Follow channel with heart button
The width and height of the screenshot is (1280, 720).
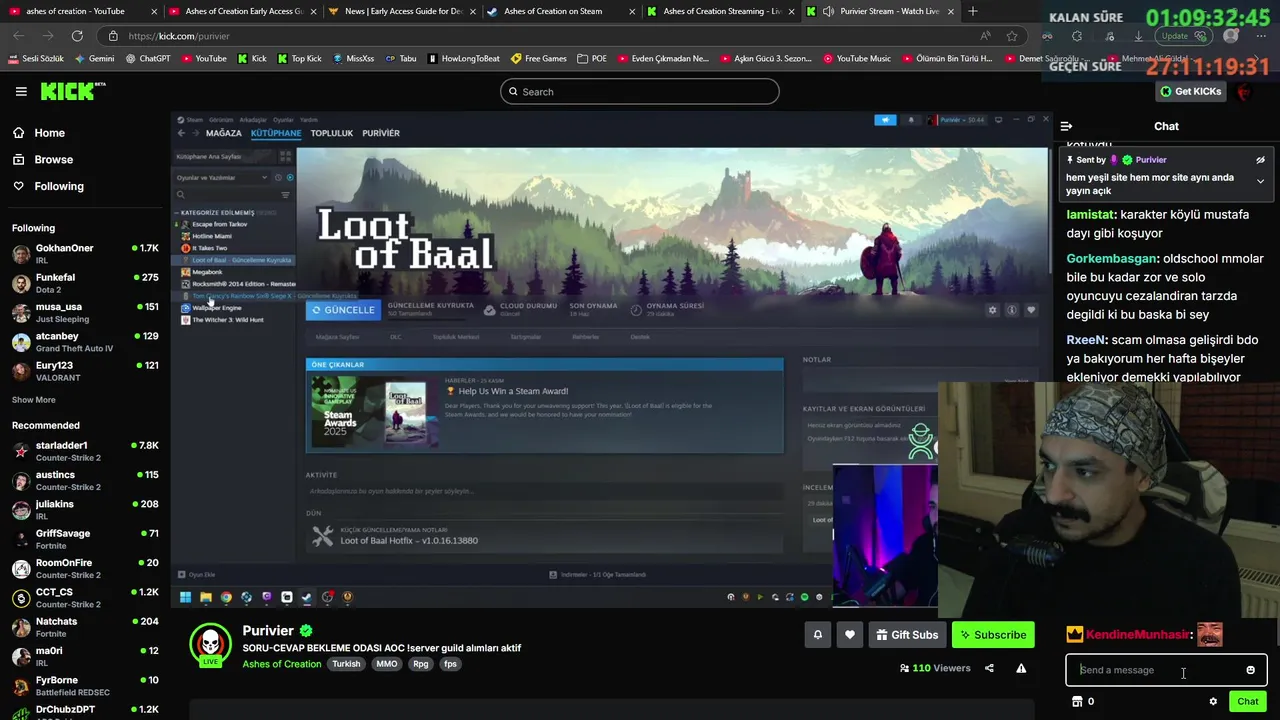(850, 634)
